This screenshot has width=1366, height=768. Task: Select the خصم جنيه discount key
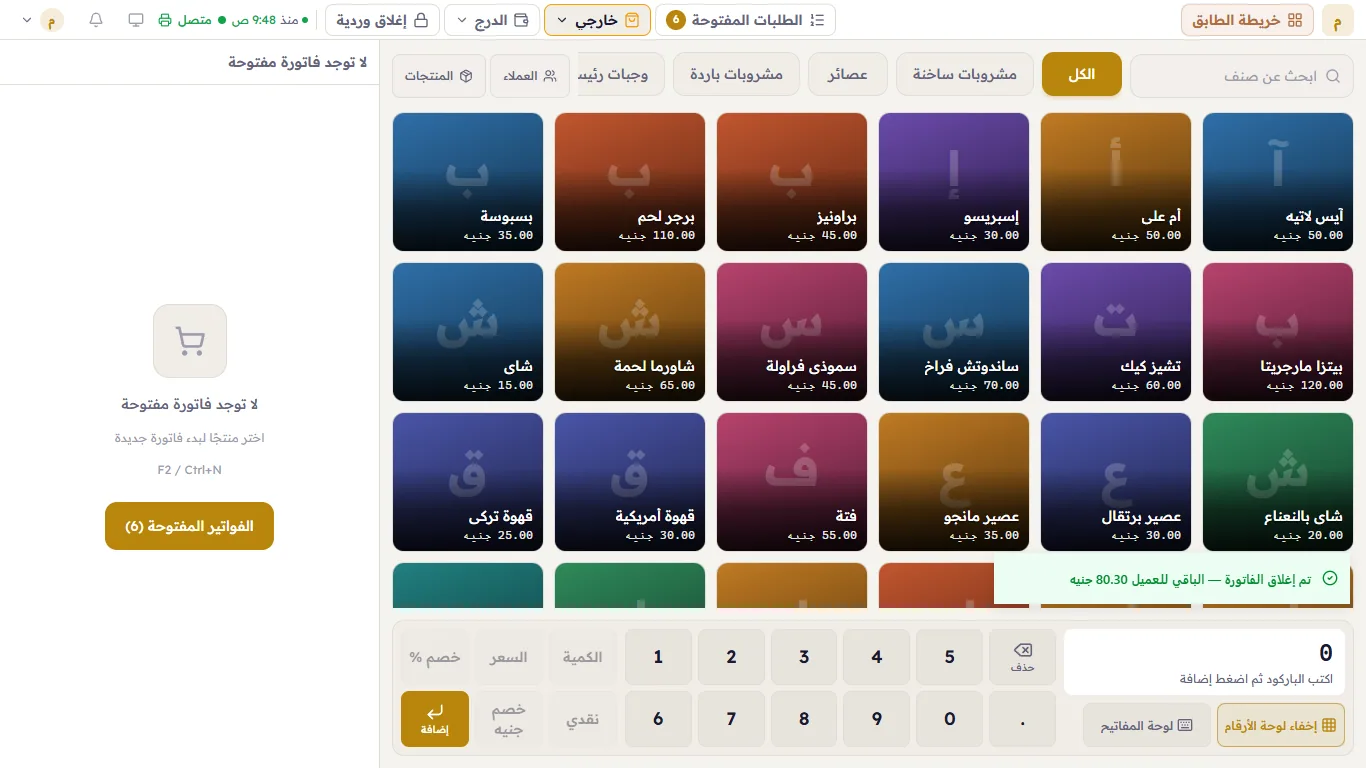508,719
